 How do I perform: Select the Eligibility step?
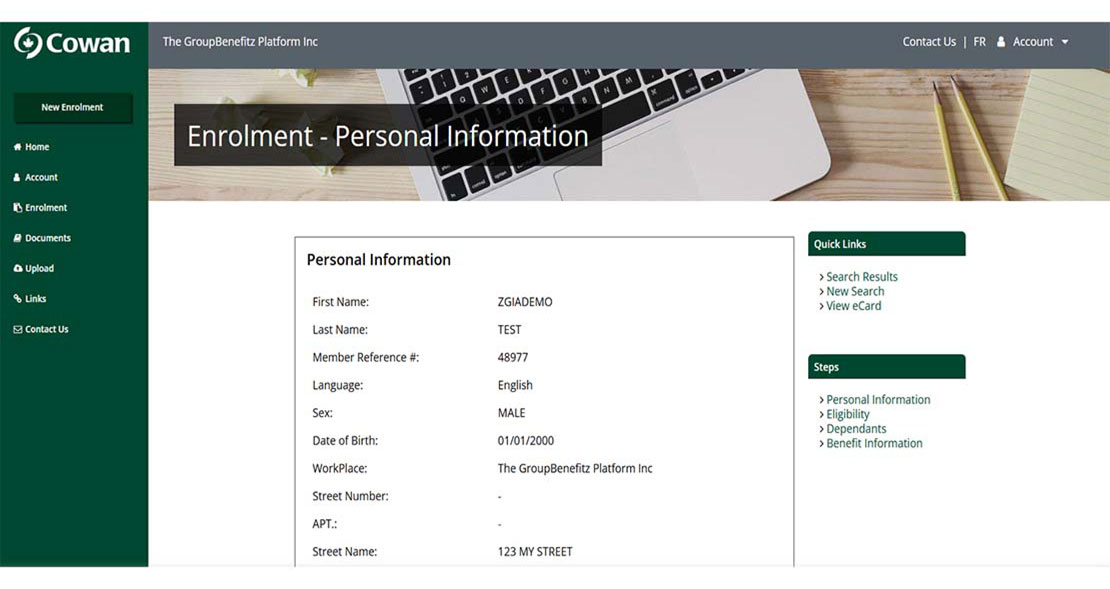(x=847, y=413)
